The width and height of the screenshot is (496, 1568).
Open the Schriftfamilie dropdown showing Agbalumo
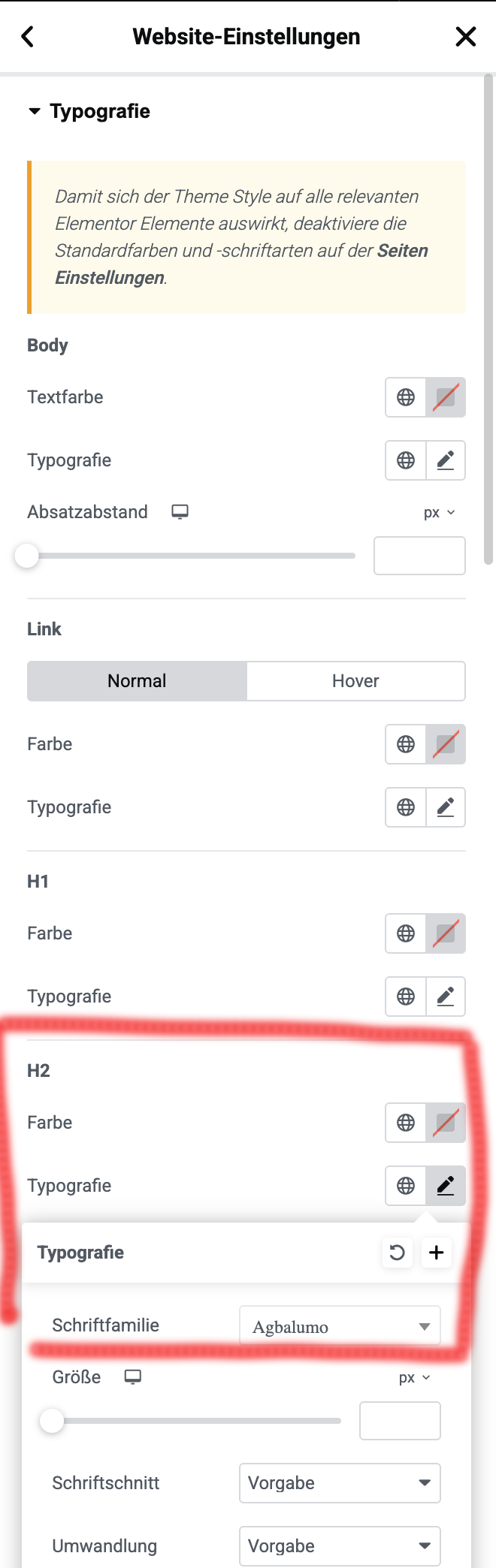click(340, 1326)
